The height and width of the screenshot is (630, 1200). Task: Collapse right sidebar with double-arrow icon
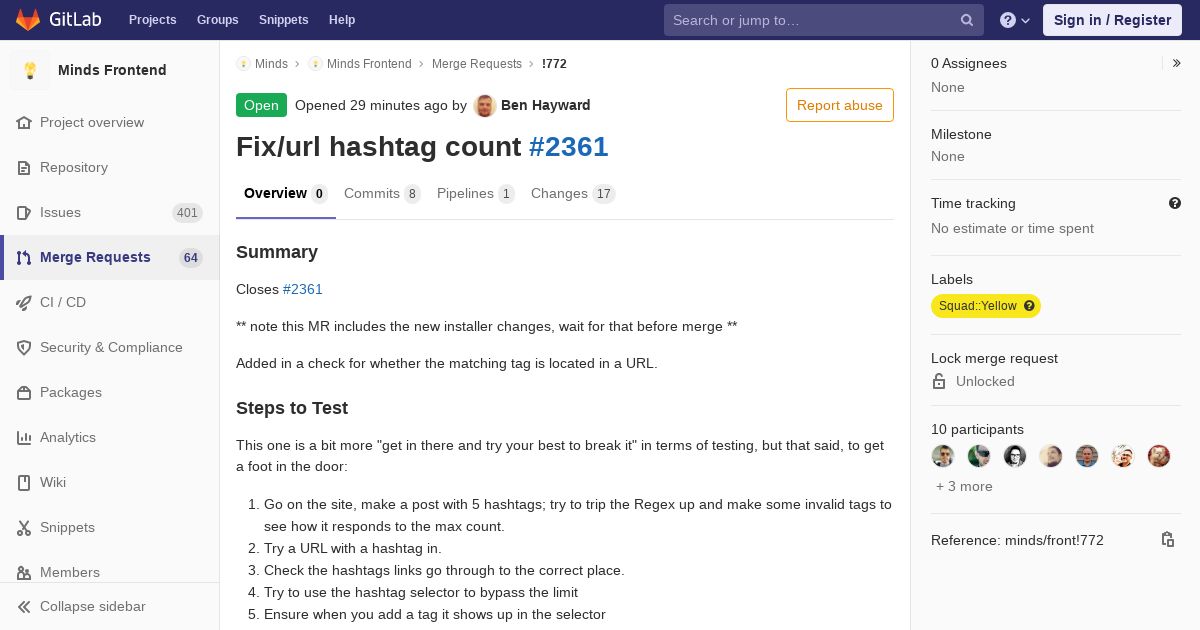point(1177,63)
